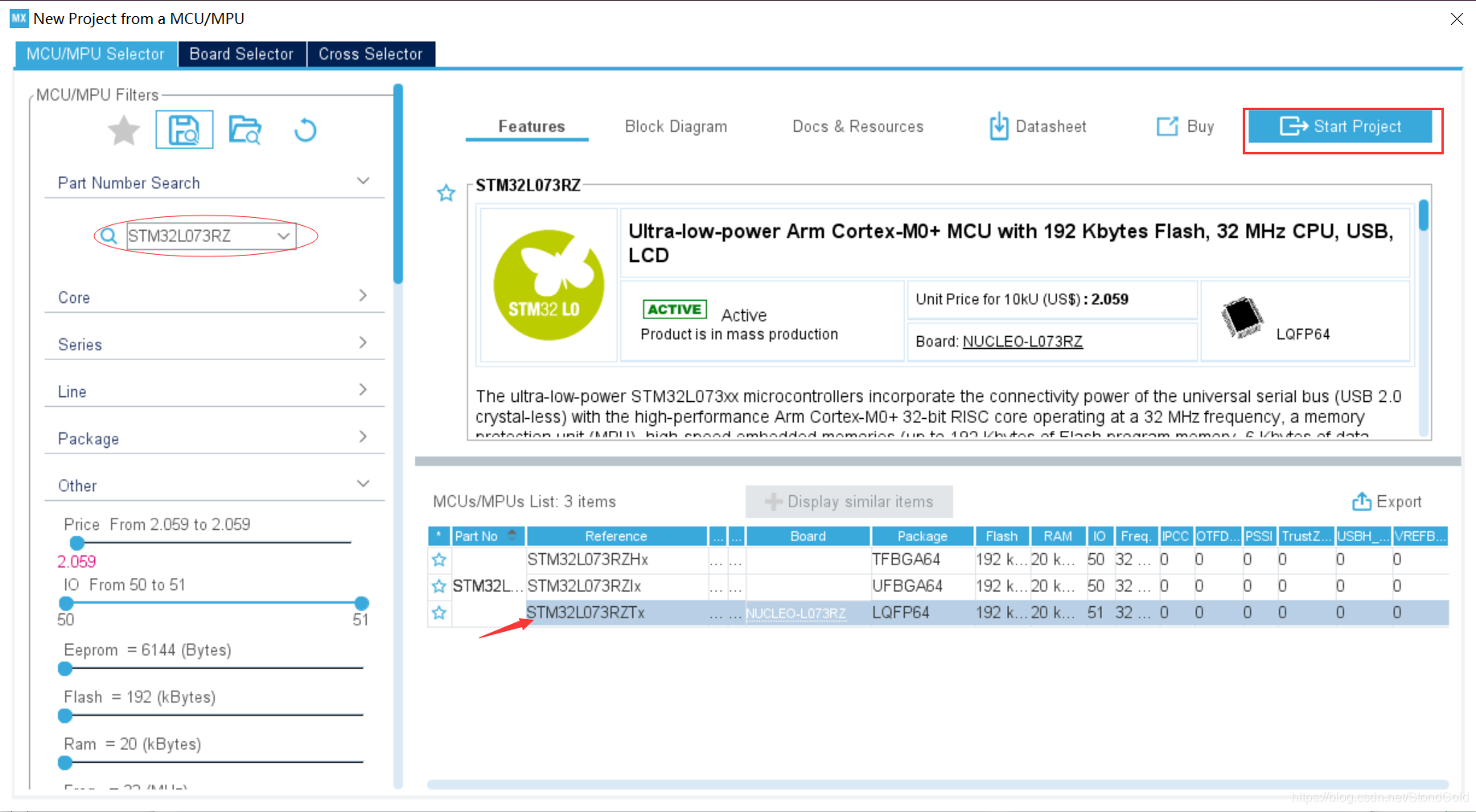Viewport: 1476px width, 812px height.
Task: Sort by Part No column arrow
Action: point(512,535)
